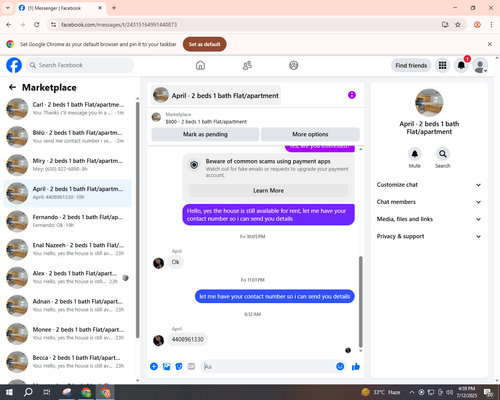Expand the Privacy & support section
The width and height of the screenshot is (500, 400).
point(429,236)
